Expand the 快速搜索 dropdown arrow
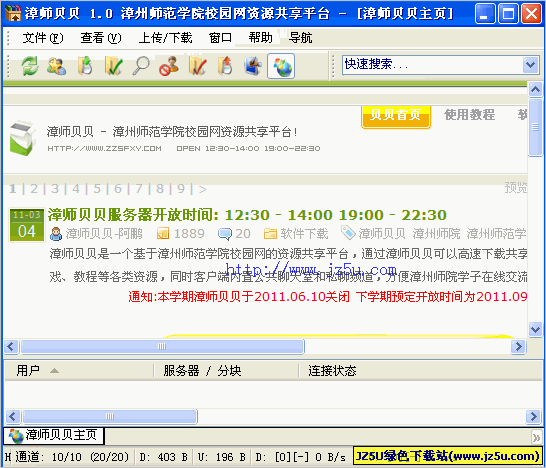This screenshot has width=546, height=468. click(531, 65)
